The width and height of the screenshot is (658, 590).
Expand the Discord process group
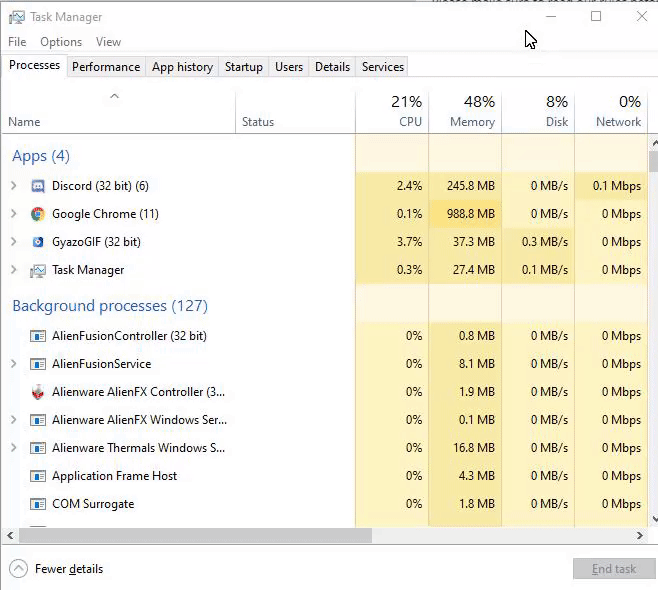[13, 185]
